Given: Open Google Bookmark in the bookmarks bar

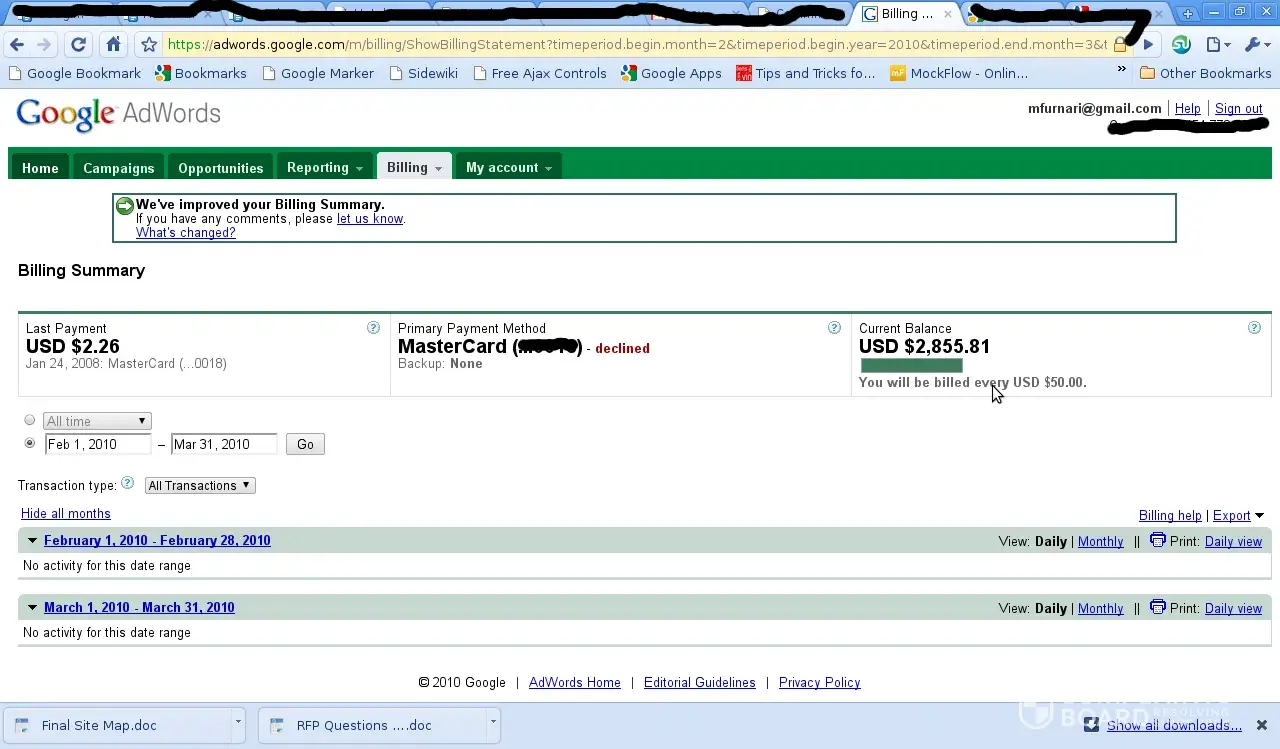Looking at the screenshot, I should (74, 73).
